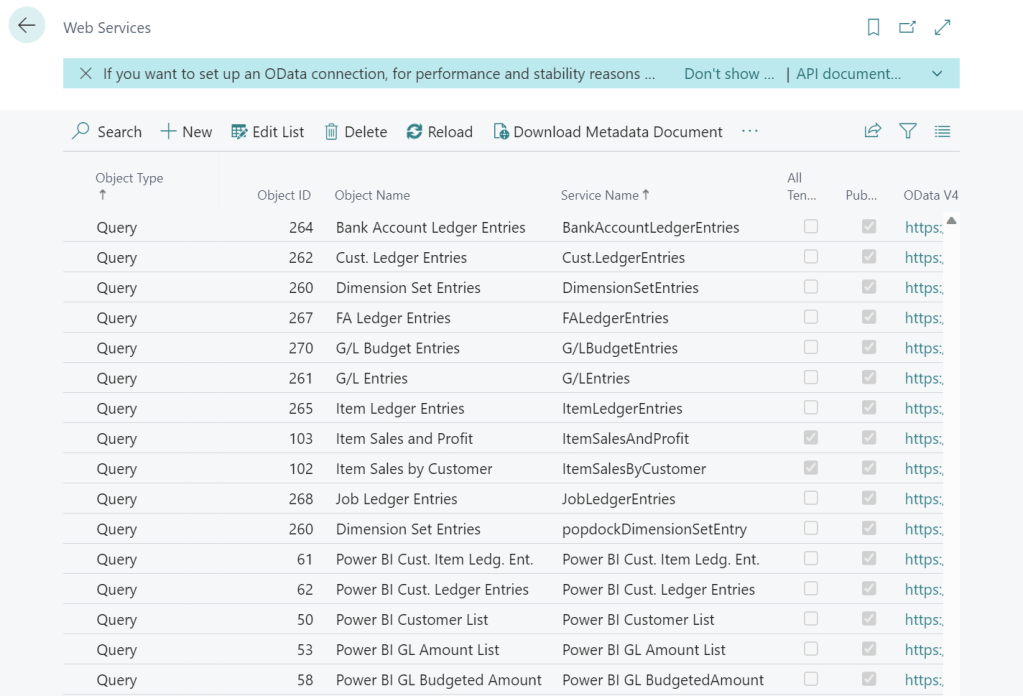The image size is (1023, 696).
Task: Click Object ID 103 cell
Action: click(300, 438)
